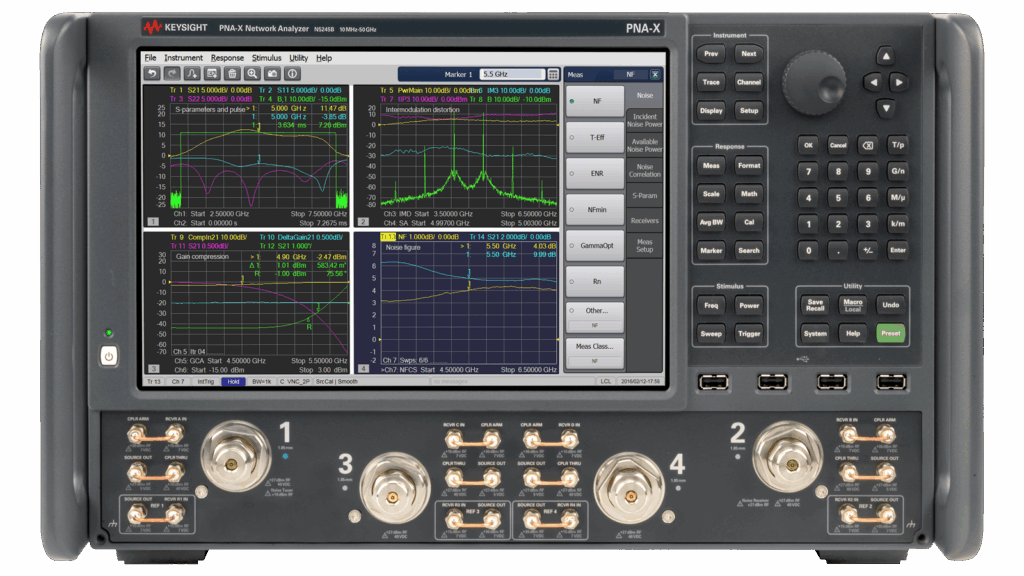Viewport: 1024px width, 576px height.
Task: Close the Meas softkey panel with its X
Action: [x=655, y=74]
